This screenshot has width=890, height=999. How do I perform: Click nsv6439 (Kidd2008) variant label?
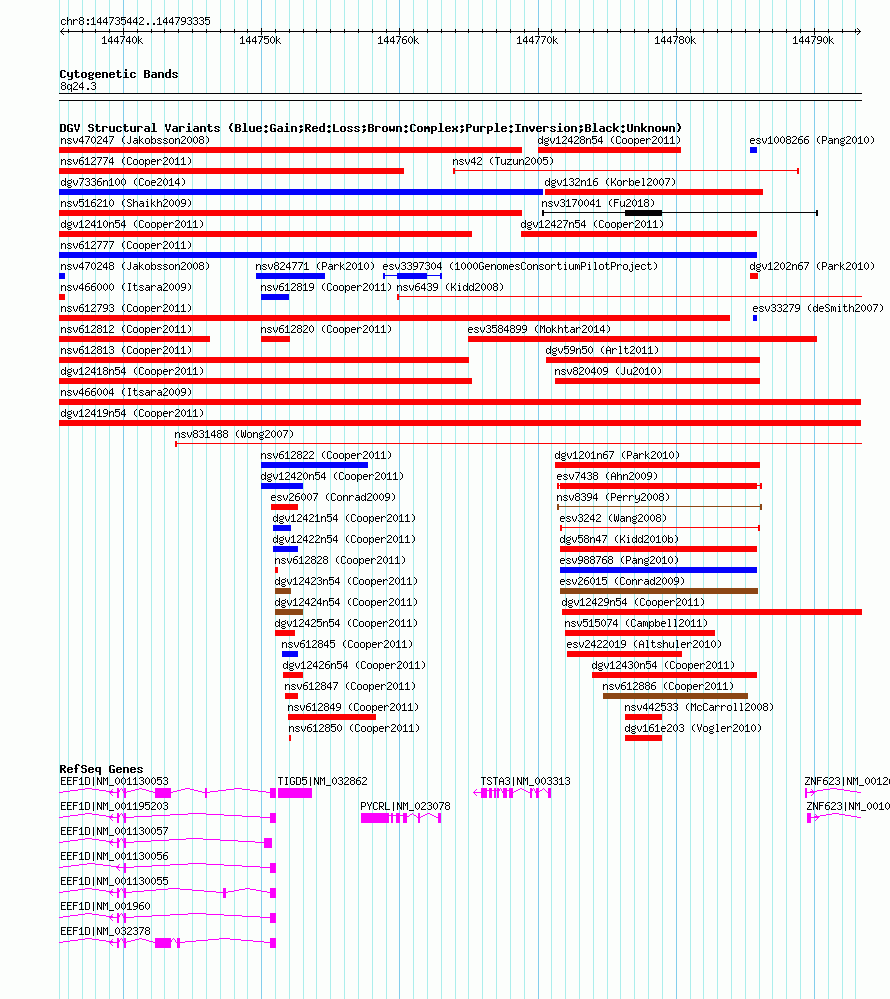tap(450, 287)
